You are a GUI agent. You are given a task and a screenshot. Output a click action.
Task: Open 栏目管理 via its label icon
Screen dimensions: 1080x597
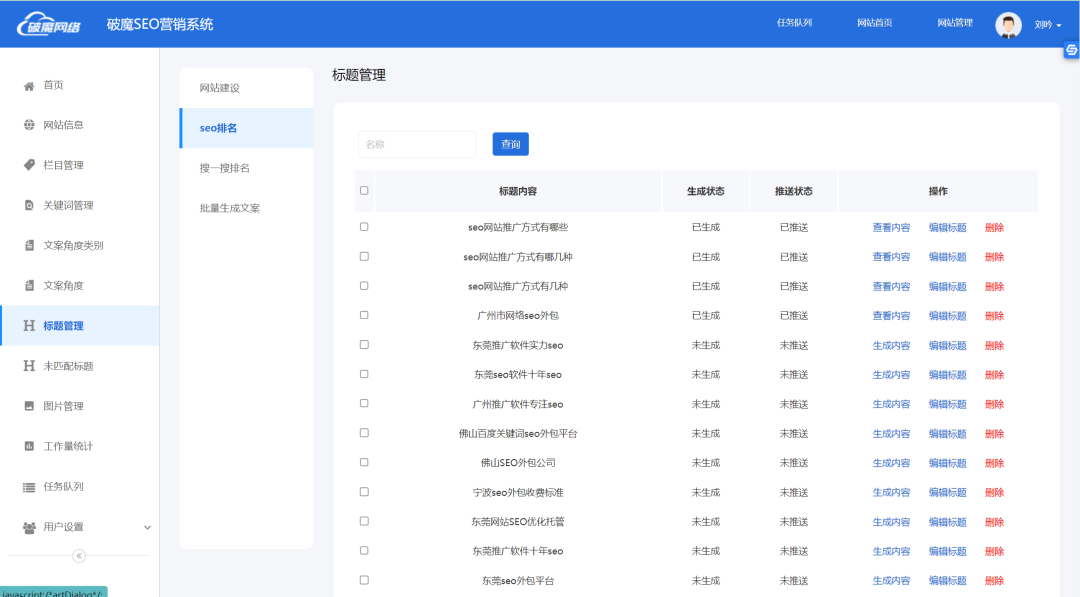[28, 165]
